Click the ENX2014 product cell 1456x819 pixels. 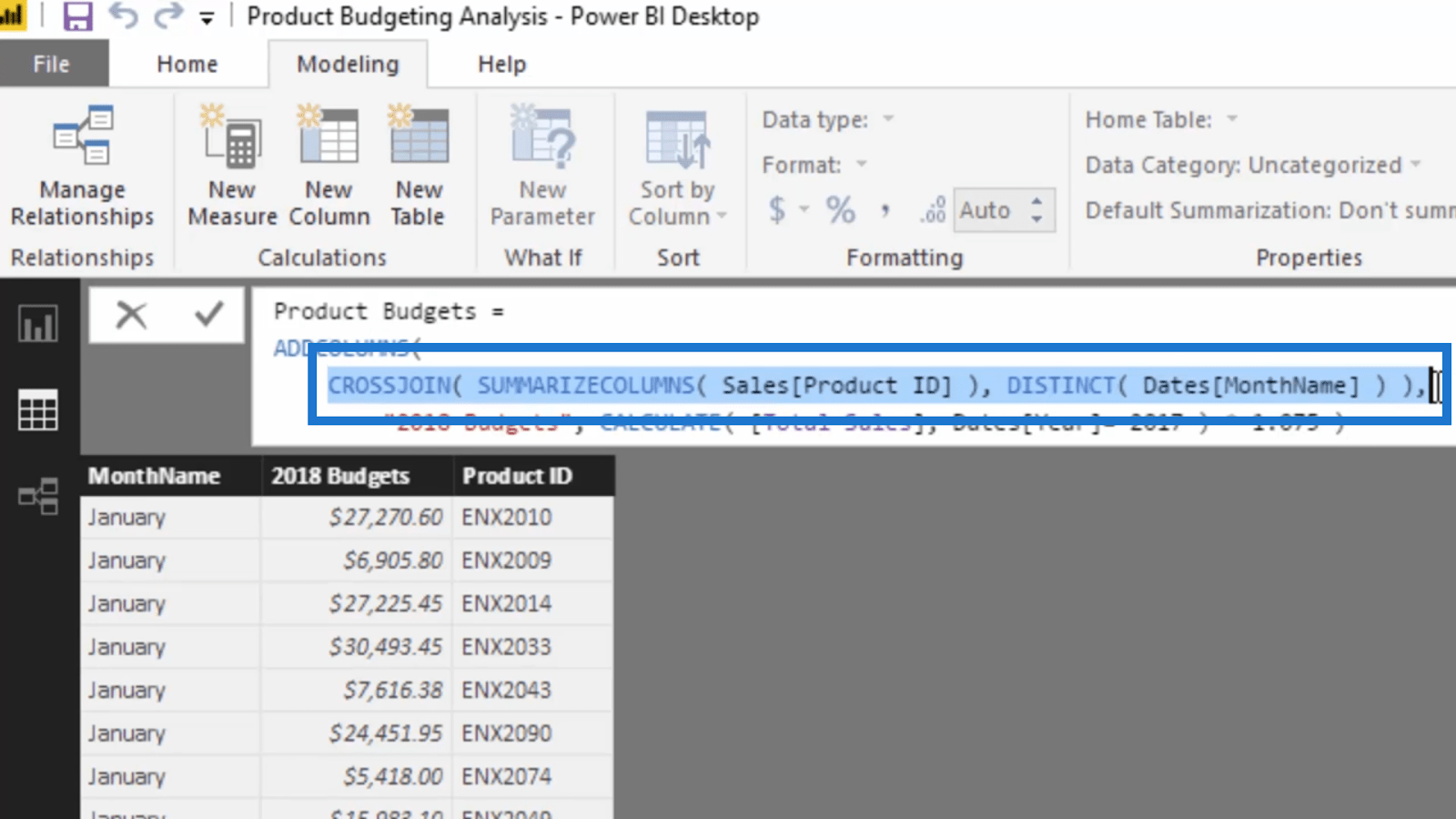(x=533, y=603)
